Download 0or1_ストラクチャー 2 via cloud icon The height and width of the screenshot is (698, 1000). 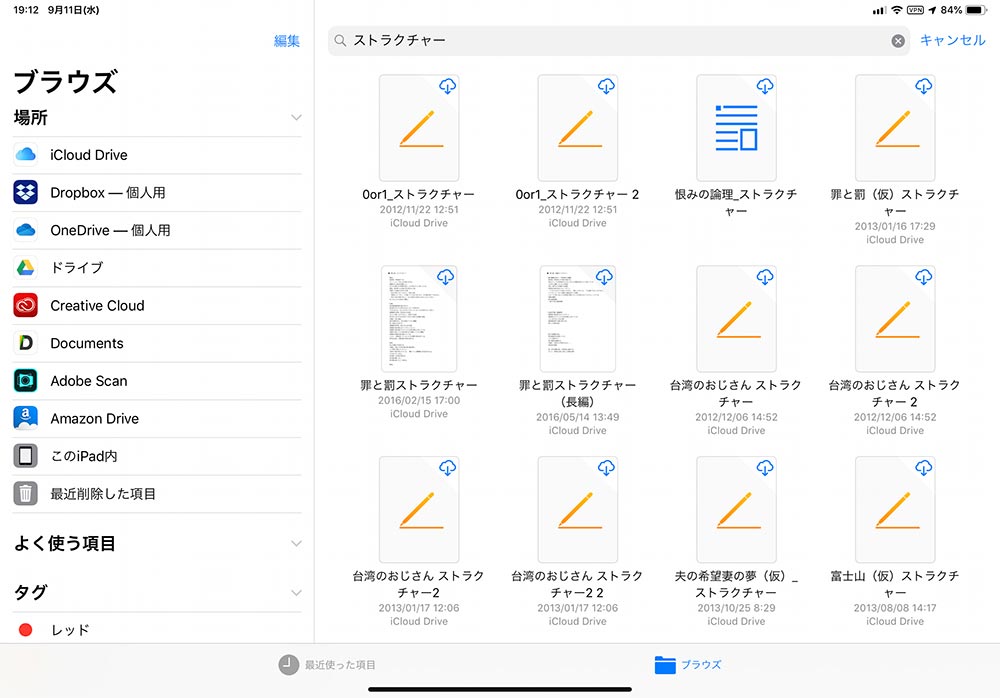pyautogui.click(x=607, y=86)
